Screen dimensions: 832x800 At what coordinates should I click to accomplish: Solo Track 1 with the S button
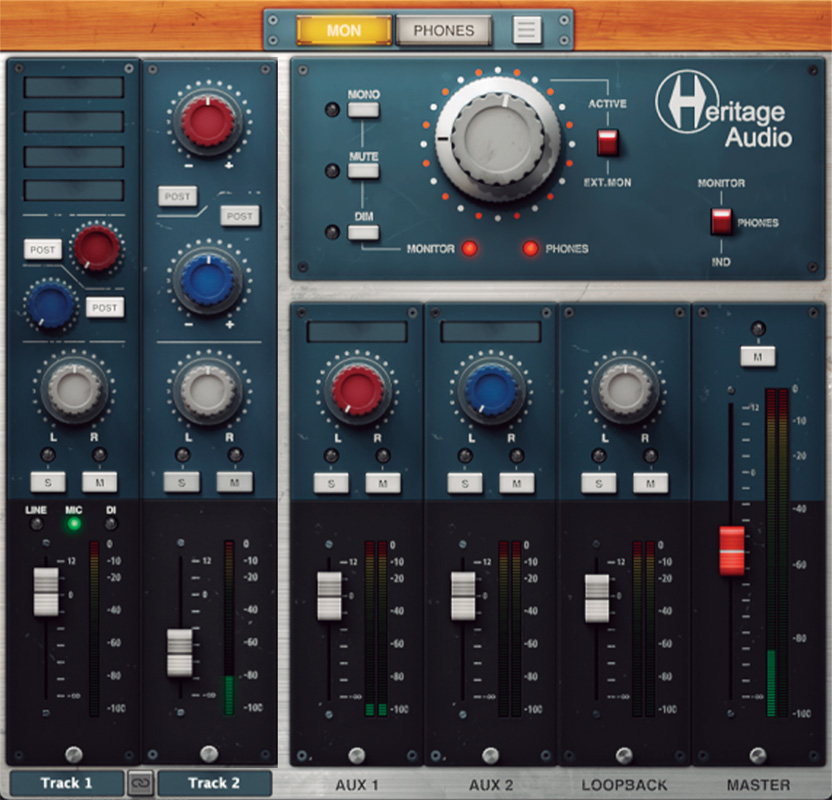click(x=48, y=482)
